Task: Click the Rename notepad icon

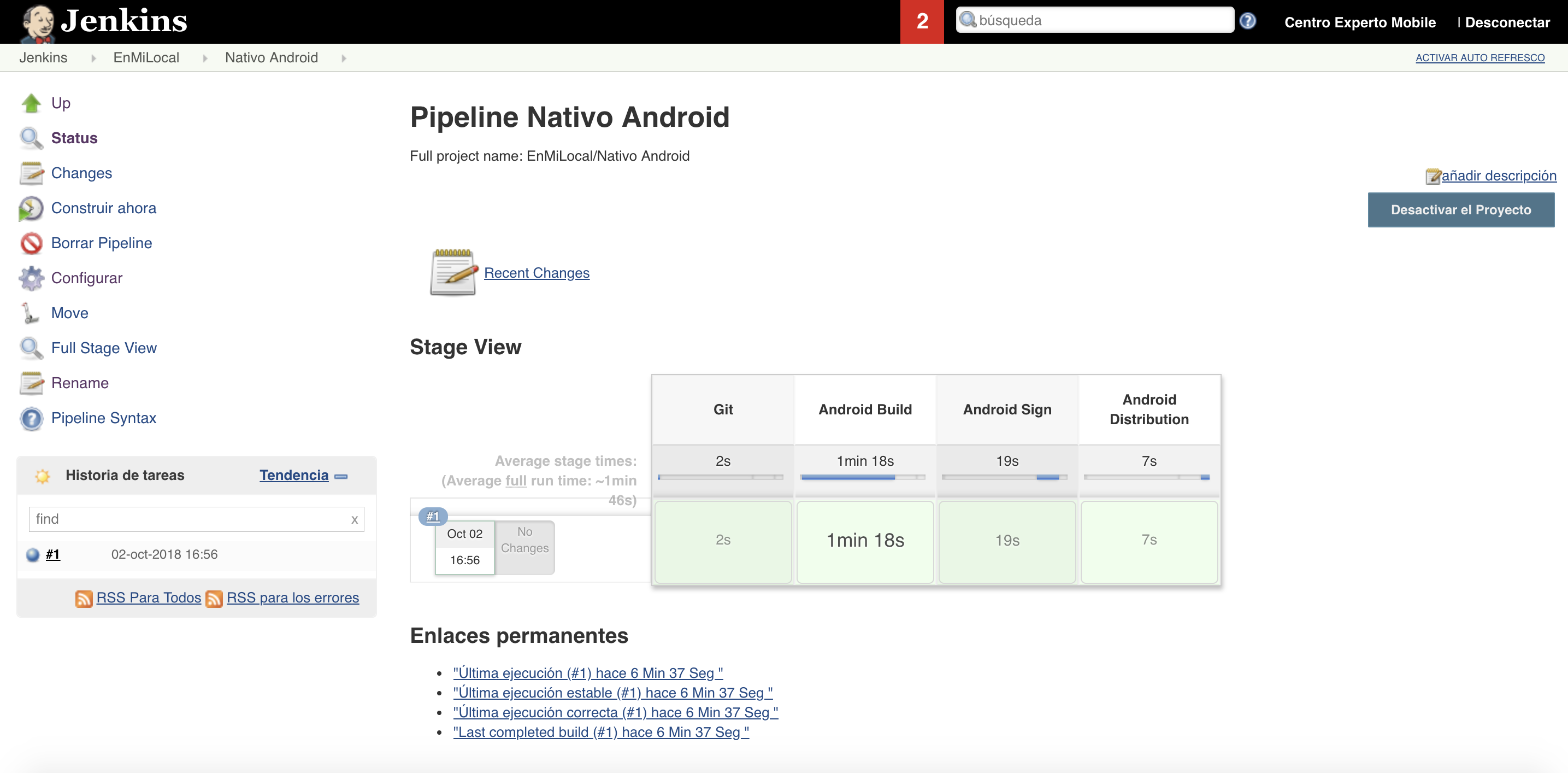Action: pos(31,383)
